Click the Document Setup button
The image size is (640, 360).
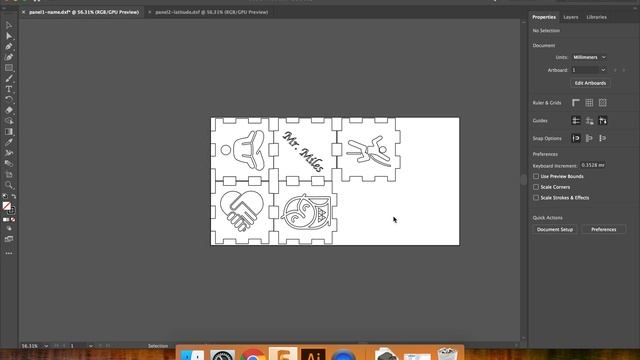pos(555,229)
